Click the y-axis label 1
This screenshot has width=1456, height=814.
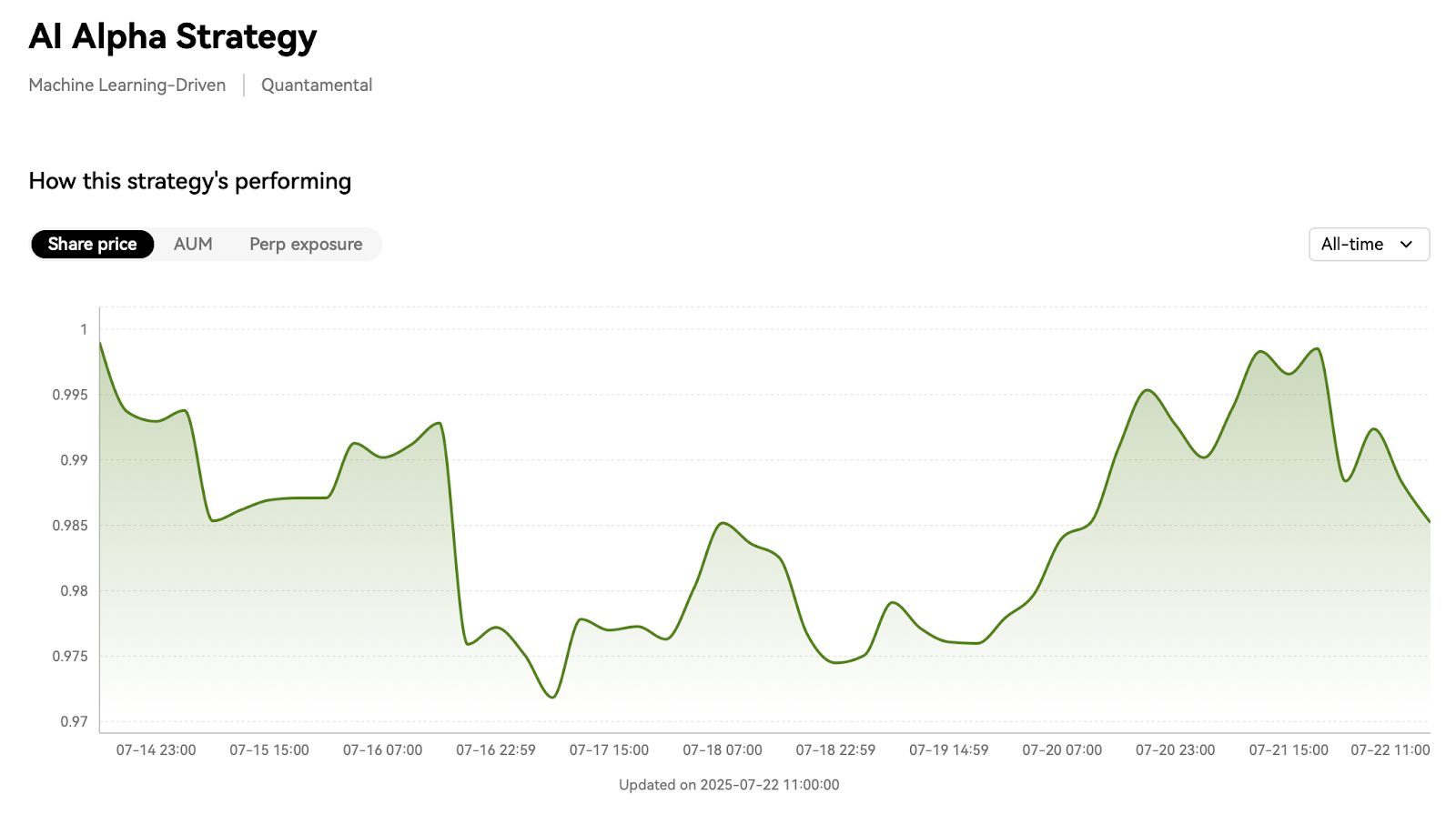[84, 329]
